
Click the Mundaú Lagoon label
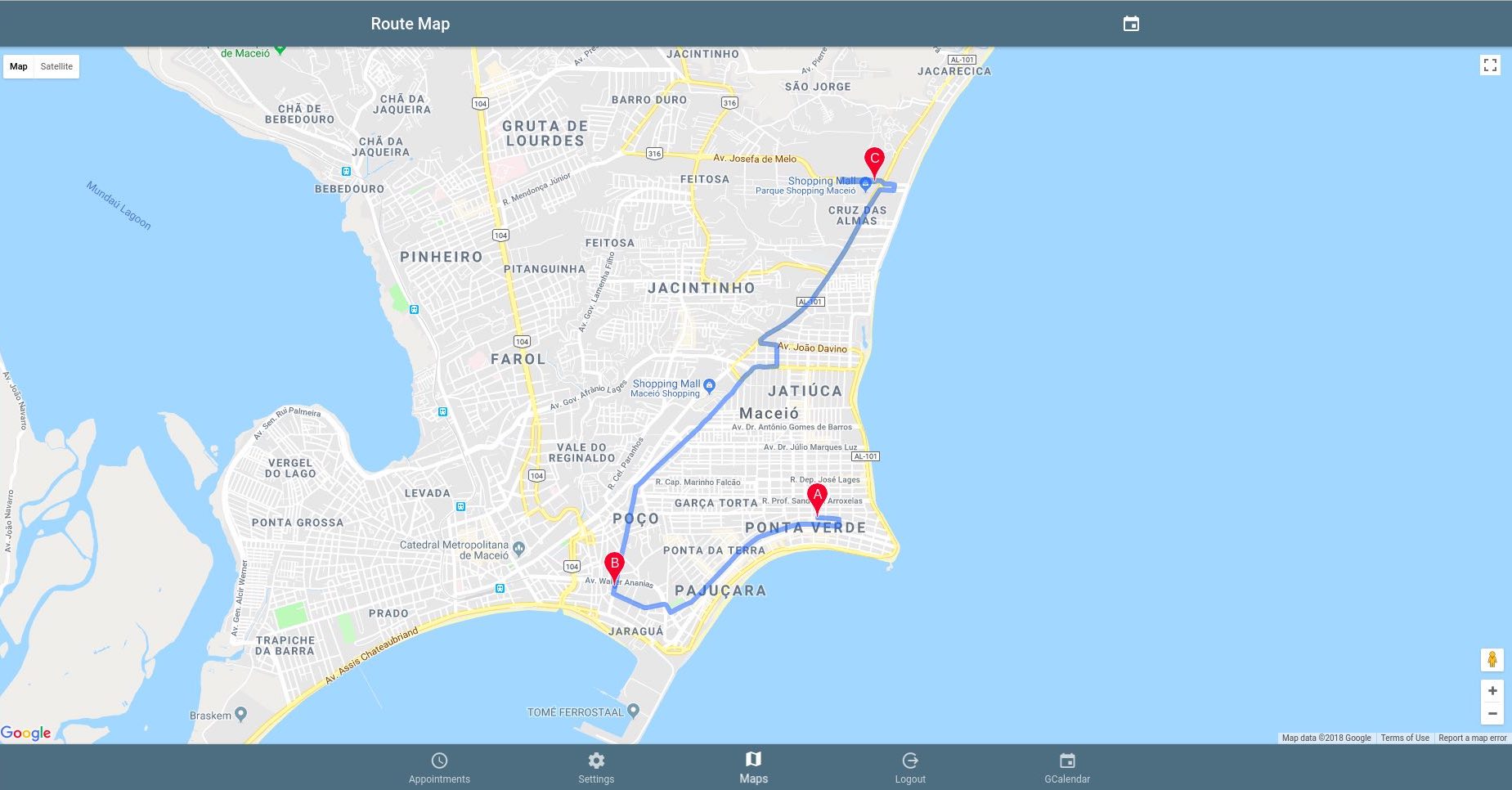click(x=119, y=205)
